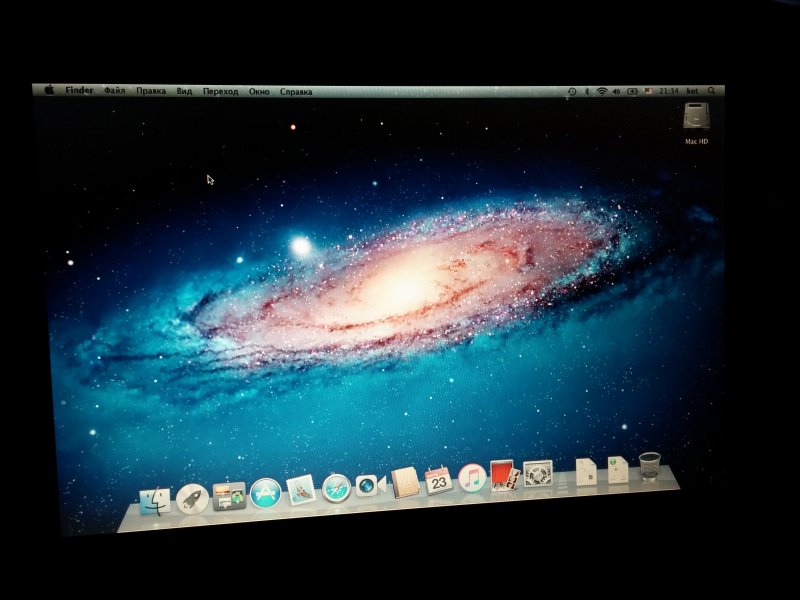The width and height of the screenshot is (800, 600).
Task: Click the Справка menu item
Action: pyautogui.click(x=296, y=91)
